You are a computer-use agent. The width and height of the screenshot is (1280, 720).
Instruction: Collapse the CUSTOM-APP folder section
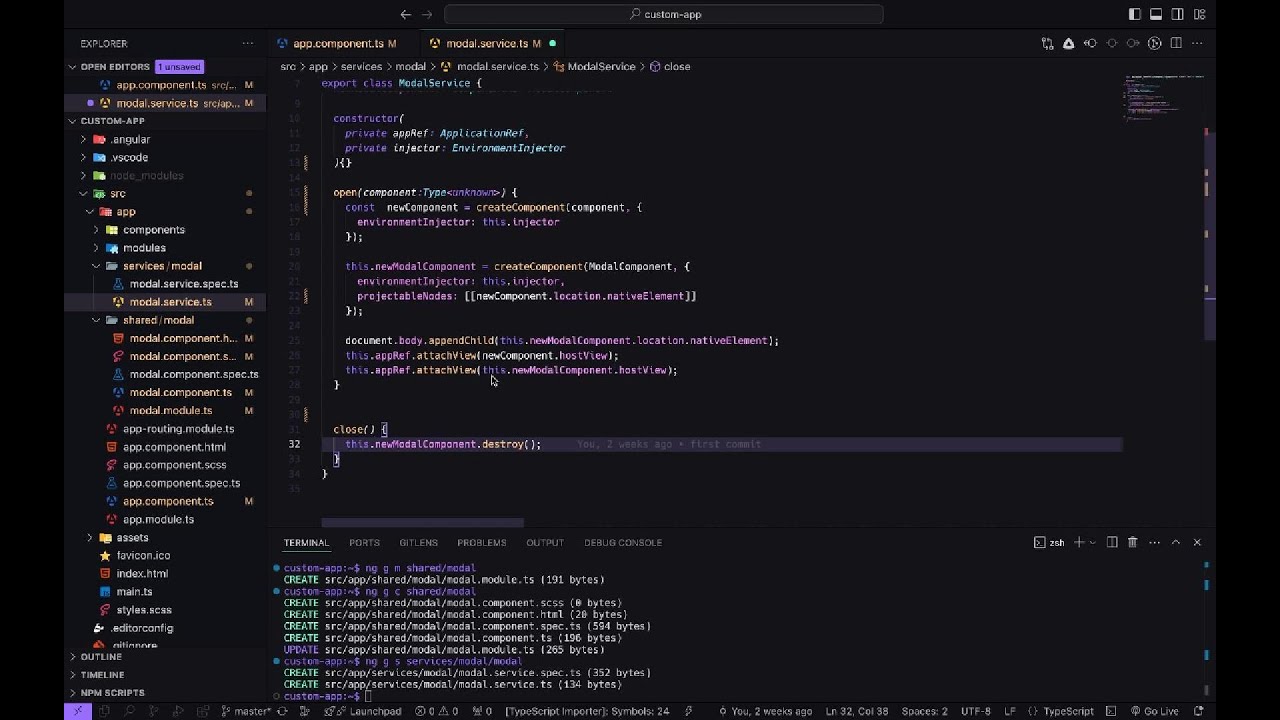pos(73,121)
